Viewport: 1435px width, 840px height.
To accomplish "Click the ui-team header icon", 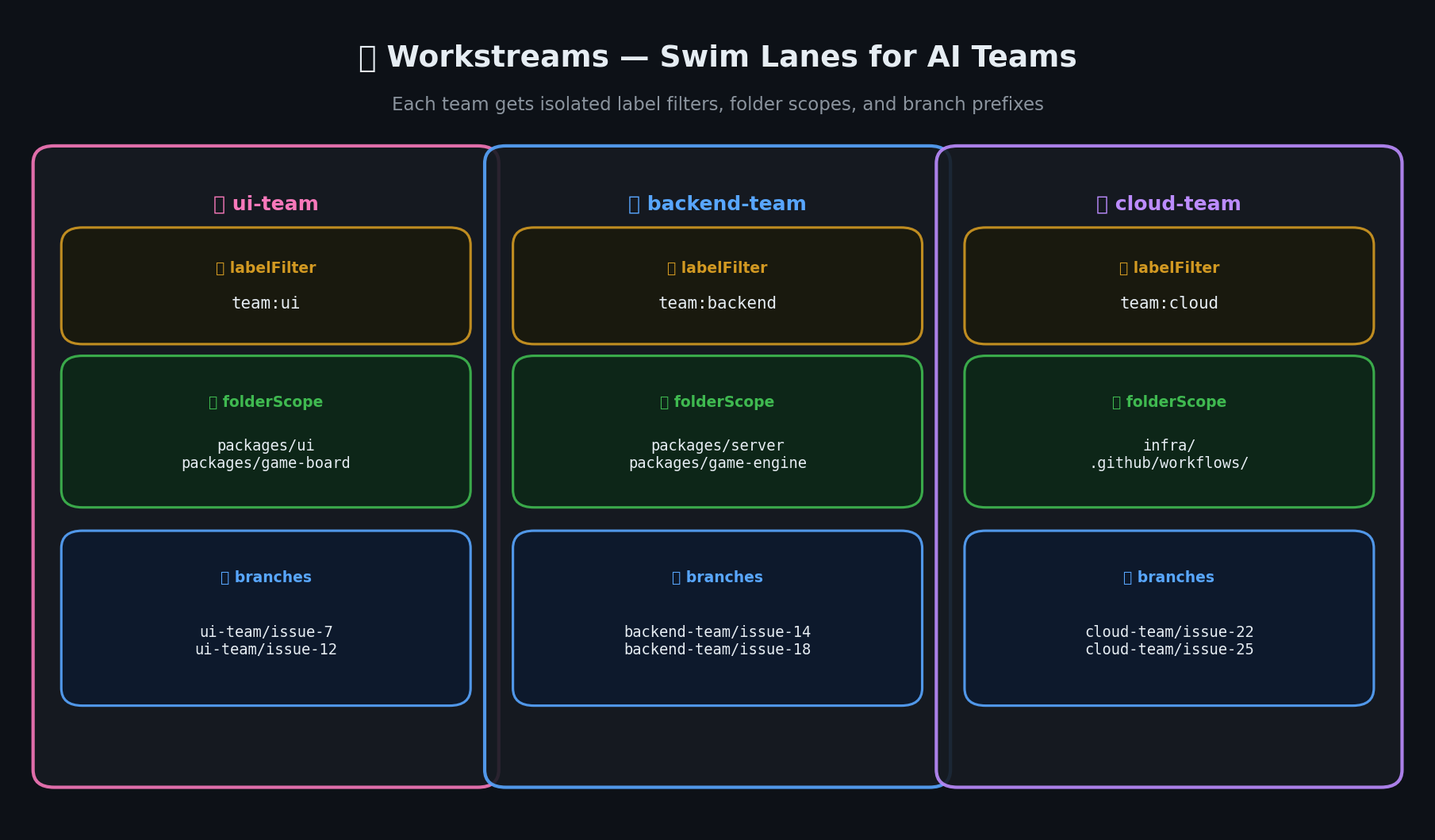I will pyautogui.click(x=219, y=203).
